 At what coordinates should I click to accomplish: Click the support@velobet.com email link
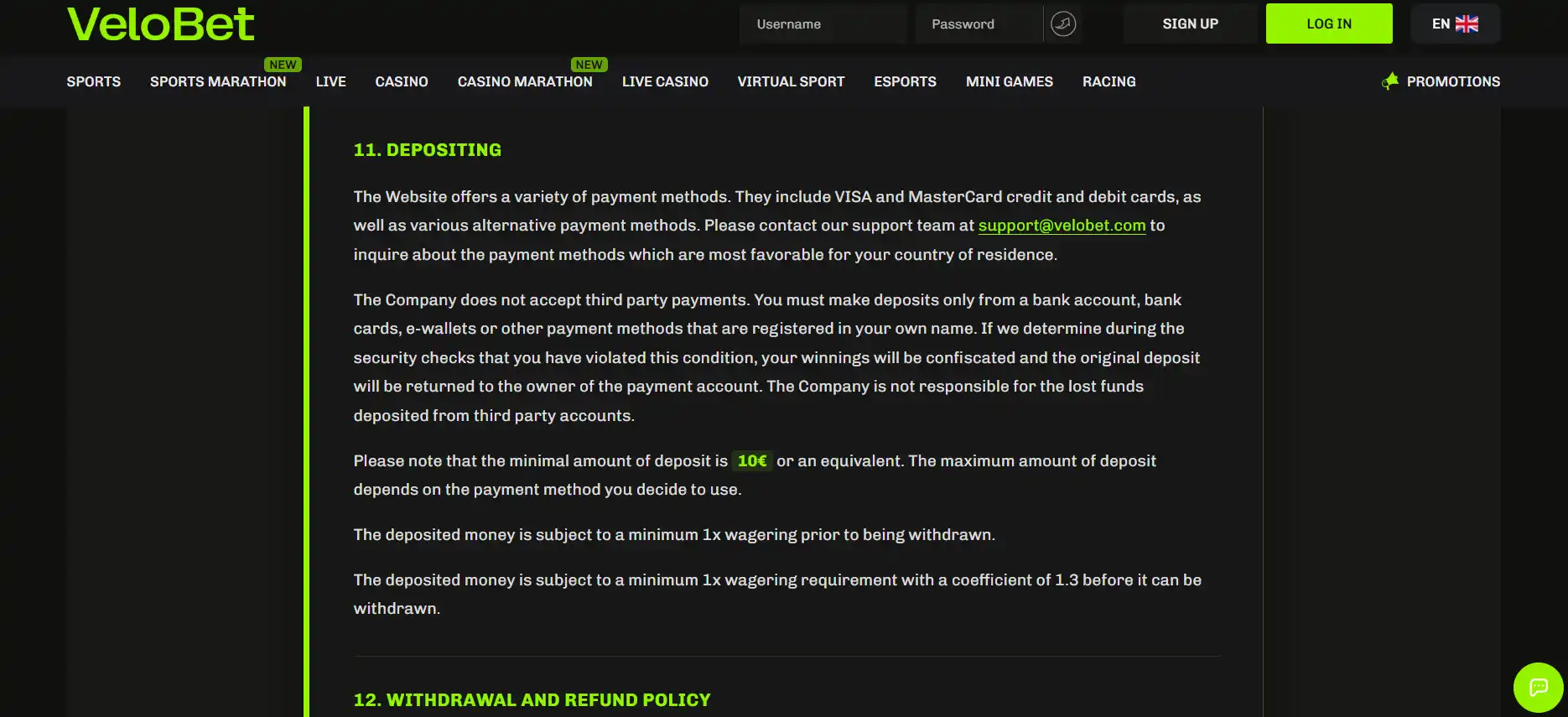point(1062,226)
